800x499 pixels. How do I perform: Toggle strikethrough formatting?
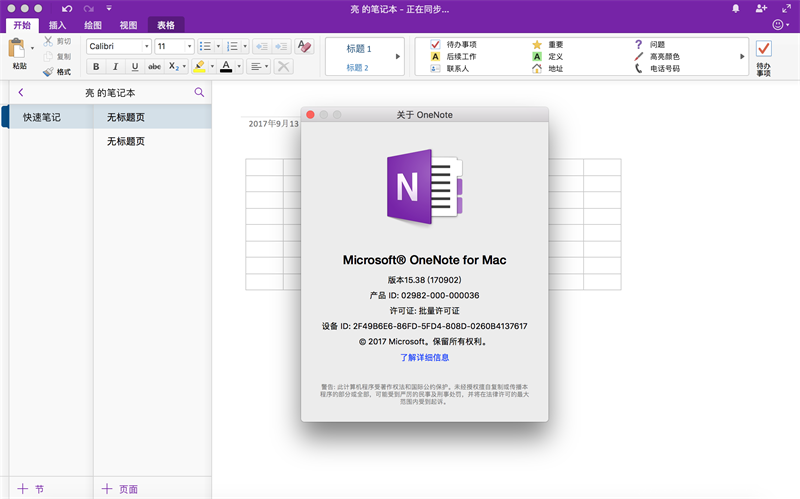(x=154, y=66)
